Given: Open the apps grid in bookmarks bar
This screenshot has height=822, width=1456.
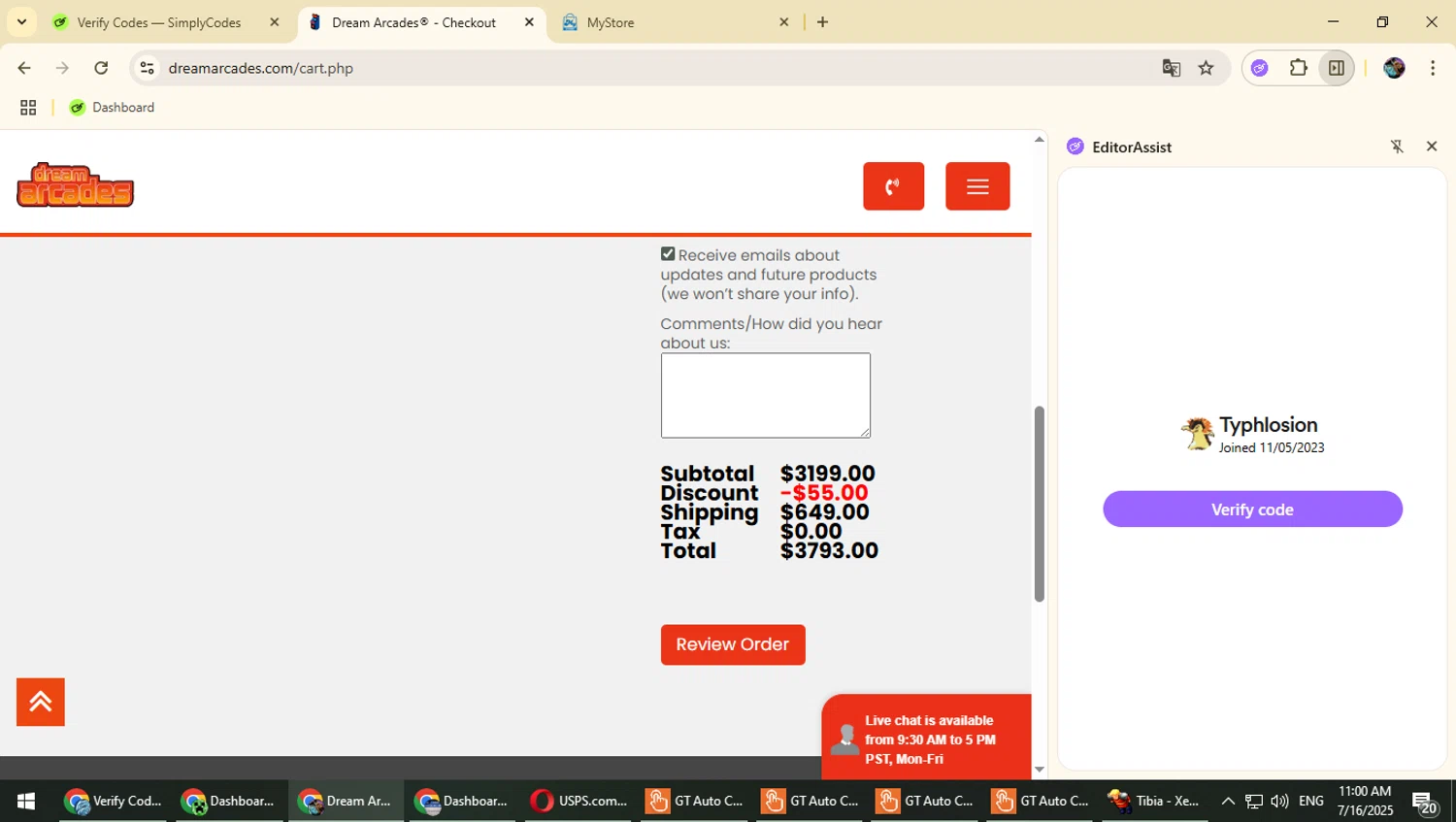Looking at the screenshot, I should (x=28, y=108).
